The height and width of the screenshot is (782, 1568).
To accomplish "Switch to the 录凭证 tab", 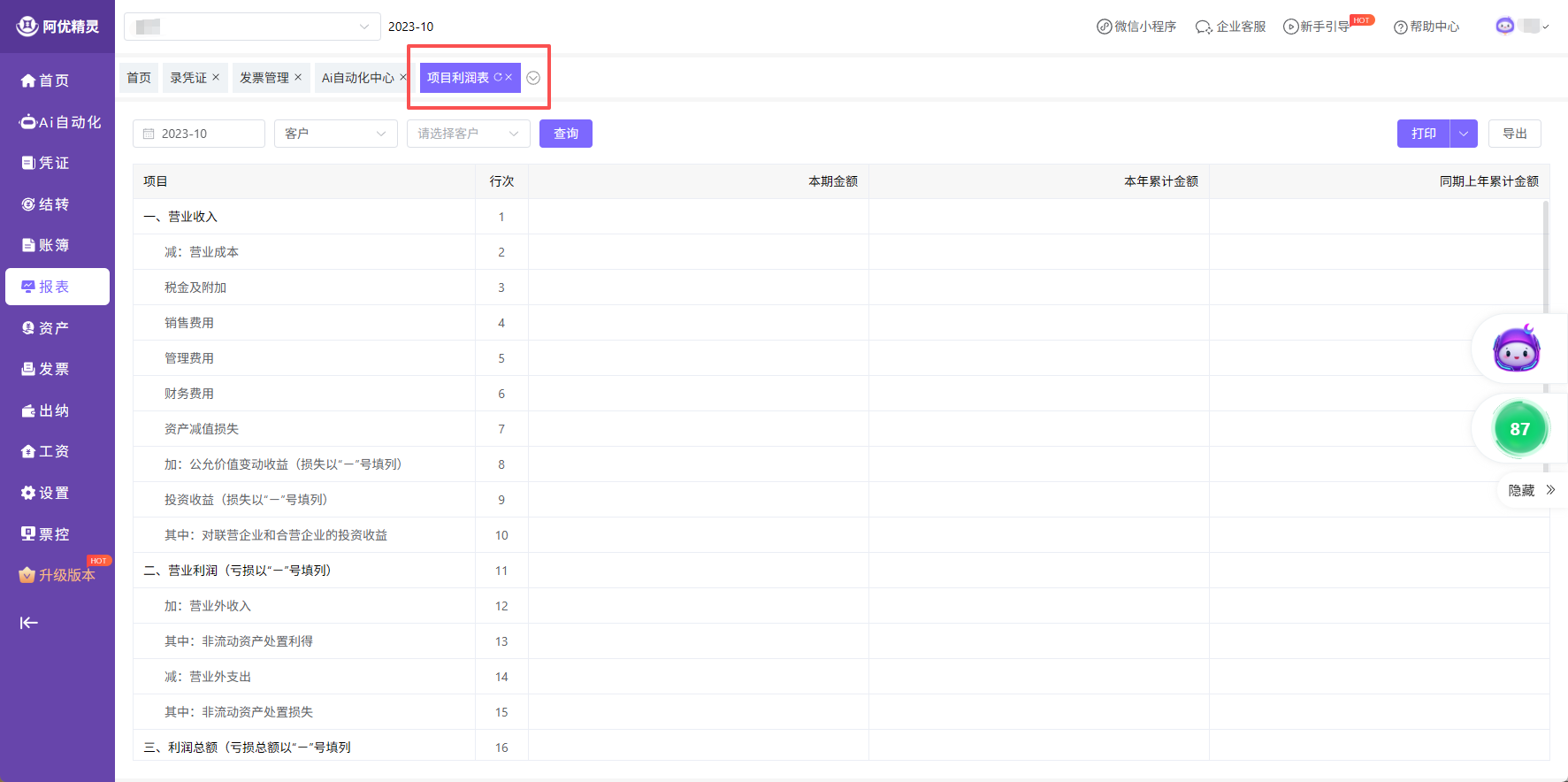I will pyautogui.click(x=188, y=78).
